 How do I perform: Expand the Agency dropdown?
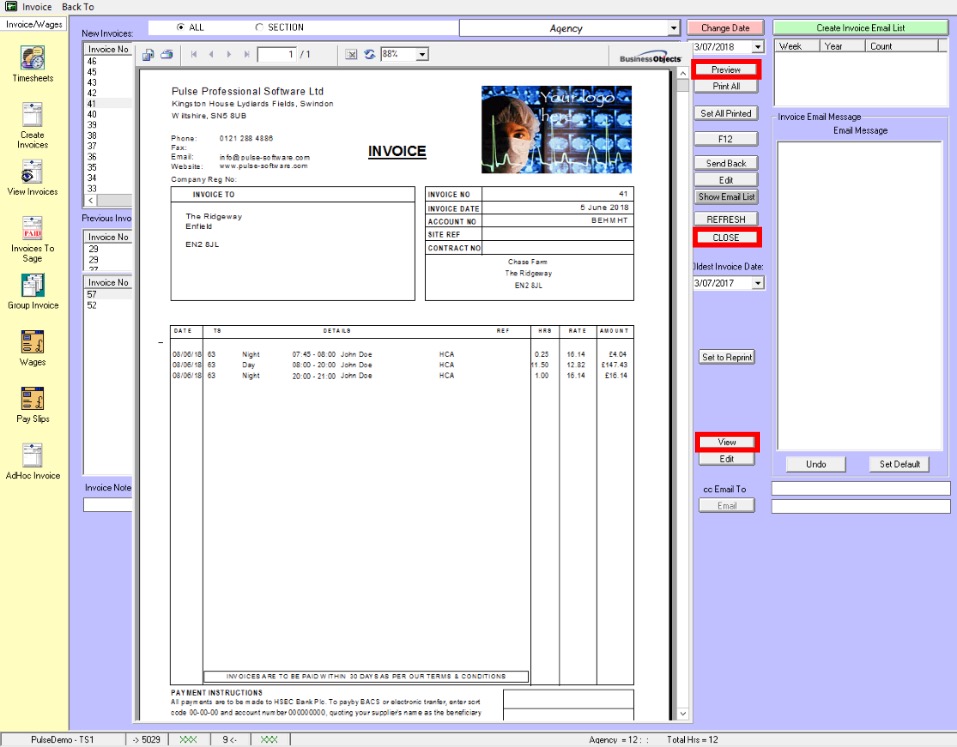pos(673,28)
